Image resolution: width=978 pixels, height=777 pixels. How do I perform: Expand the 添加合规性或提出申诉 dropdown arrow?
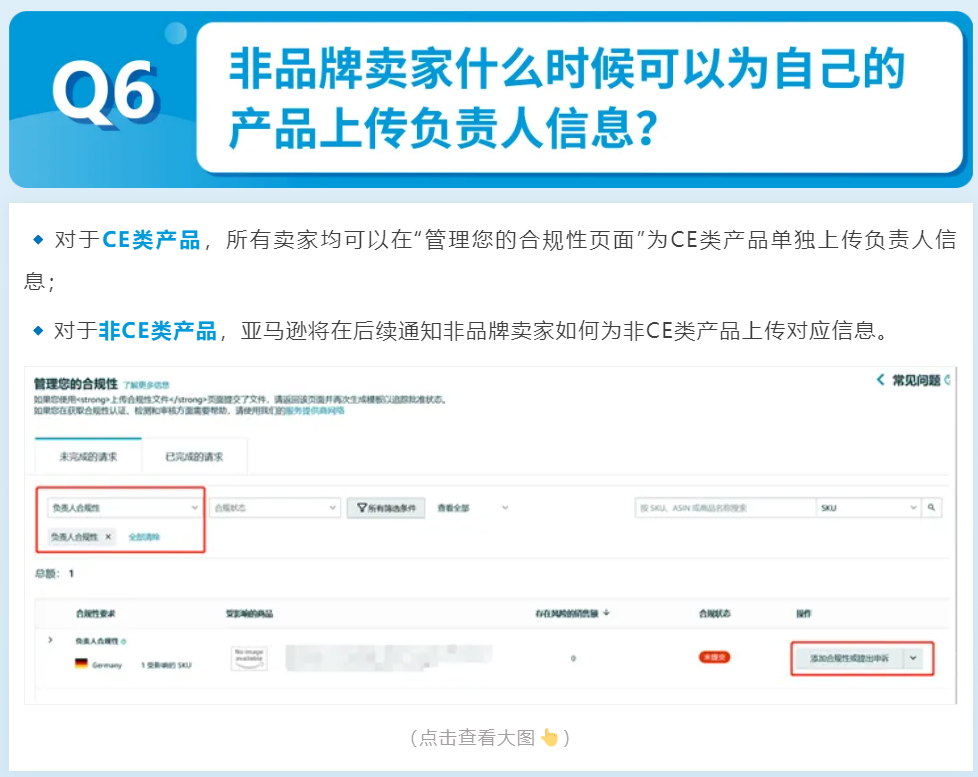914,659
